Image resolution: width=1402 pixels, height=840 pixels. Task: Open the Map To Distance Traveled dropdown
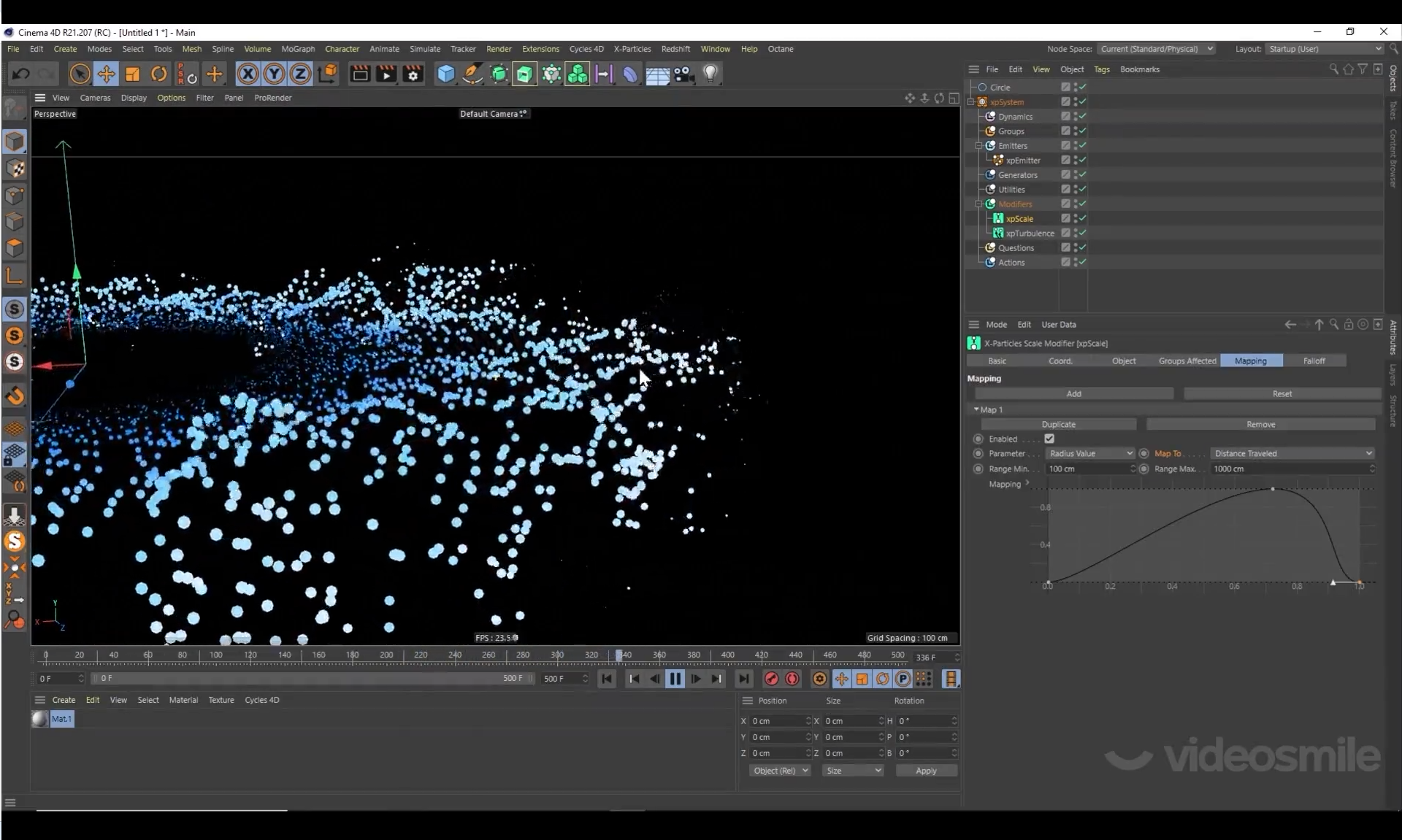tap(1292, 453)
